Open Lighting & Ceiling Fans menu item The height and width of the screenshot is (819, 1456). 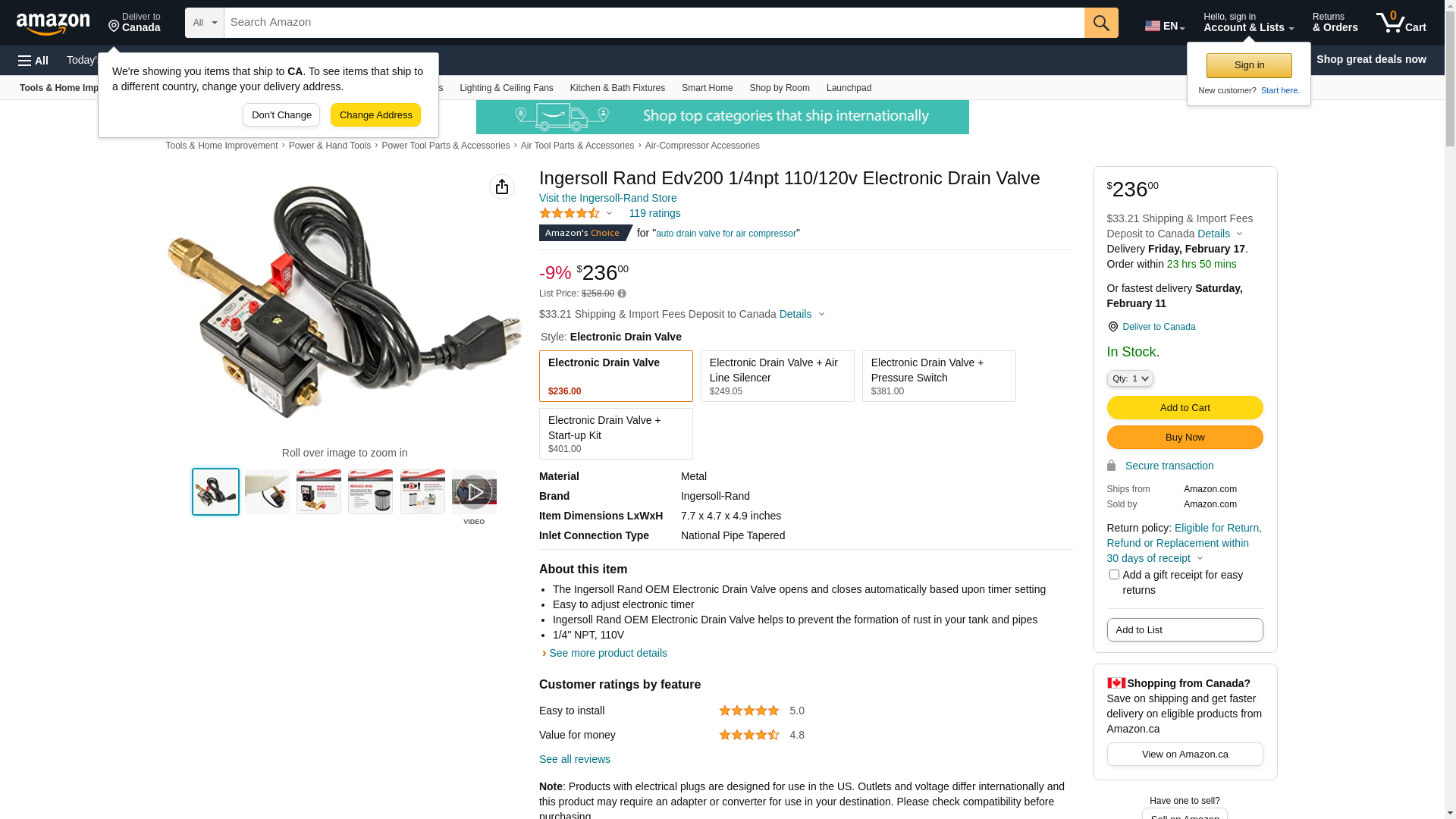tap(507, 88)
